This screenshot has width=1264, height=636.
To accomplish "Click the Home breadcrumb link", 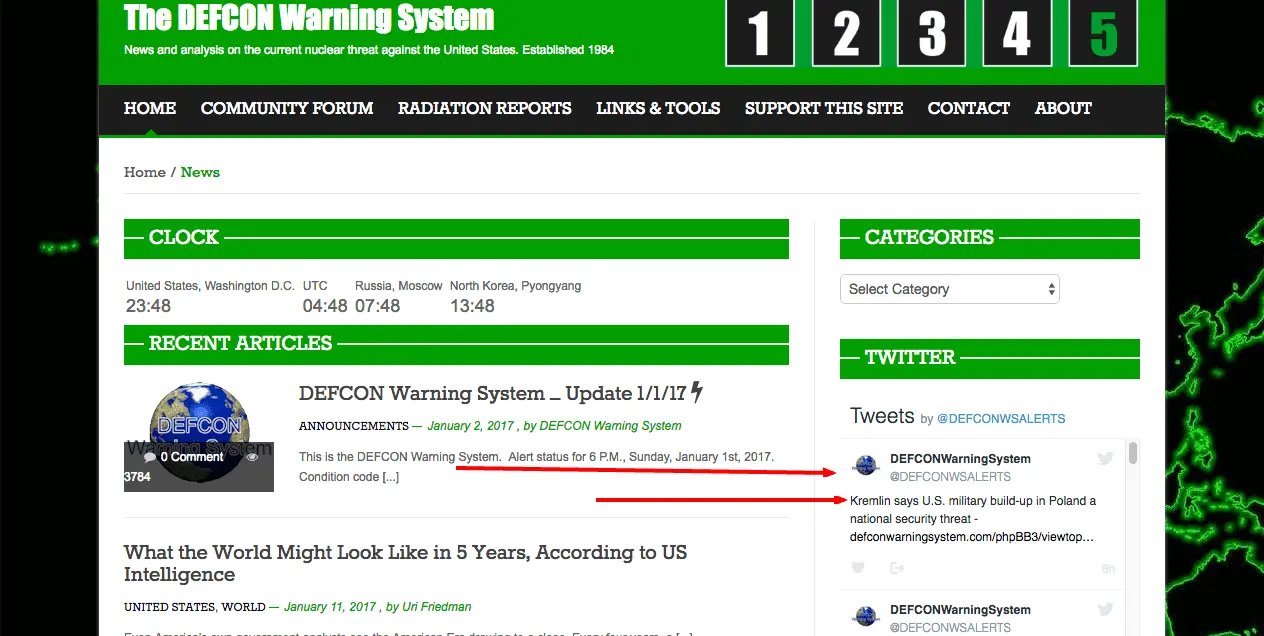I will click(x=144, y=172).
